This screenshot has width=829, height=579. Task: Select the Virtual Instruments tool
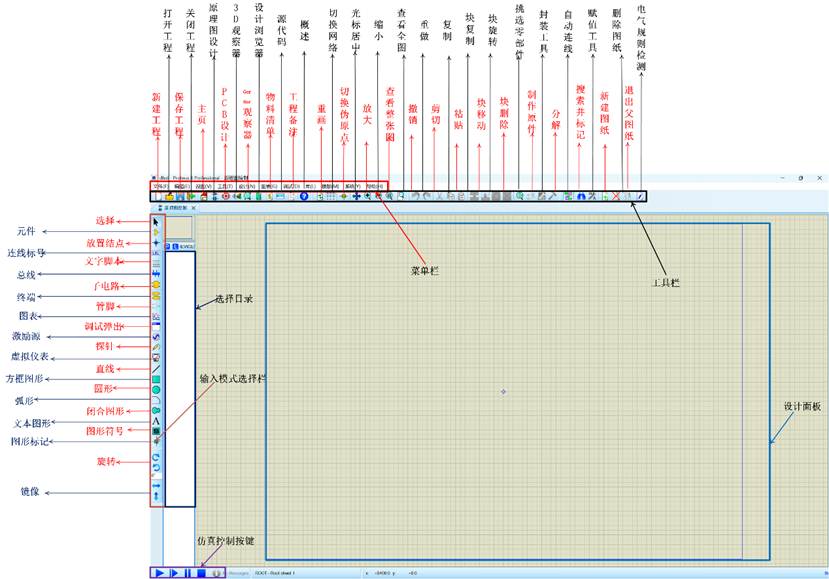(156, 358)
